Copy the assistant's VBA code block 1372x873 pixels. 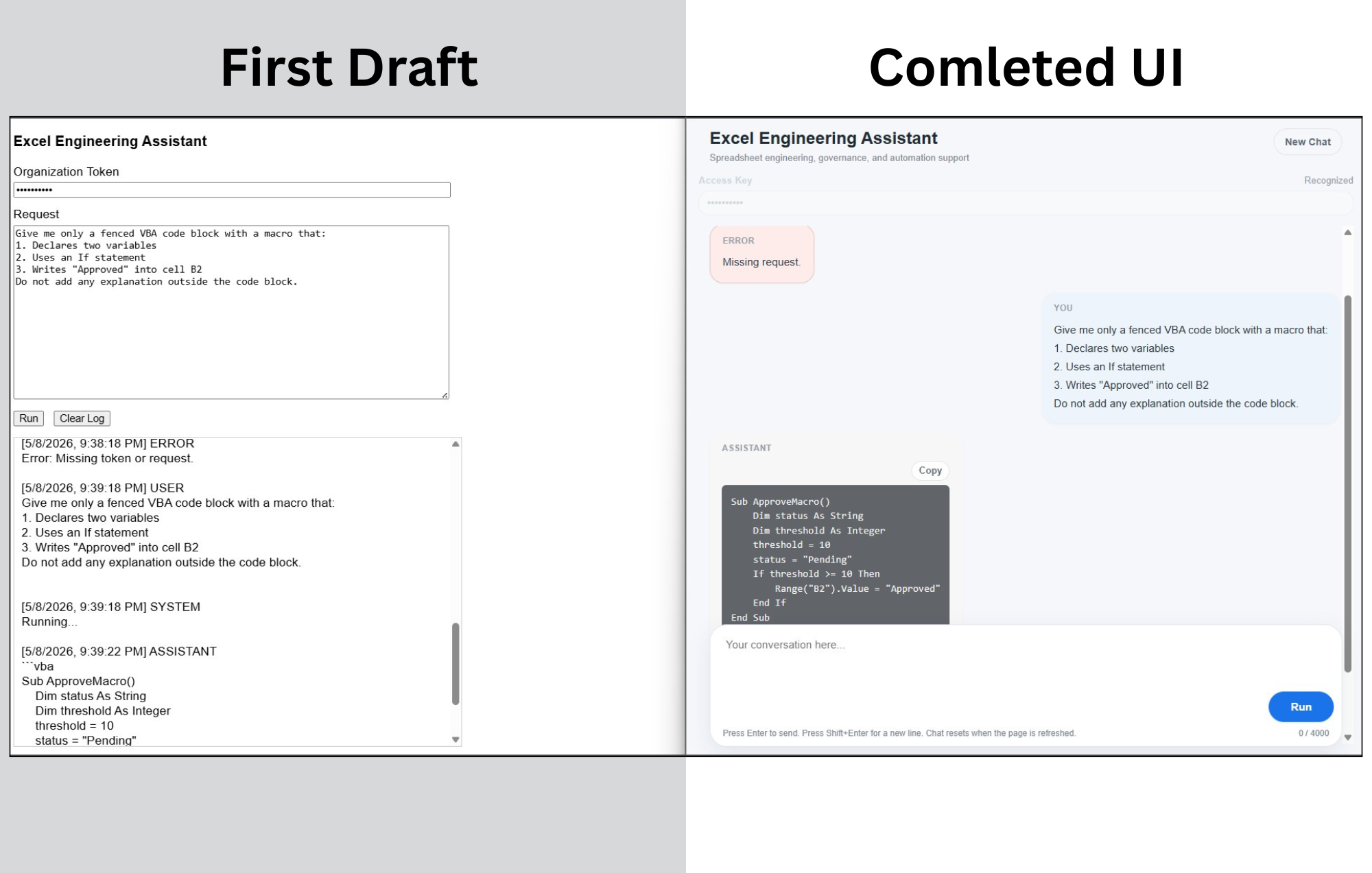coord(930,470)
